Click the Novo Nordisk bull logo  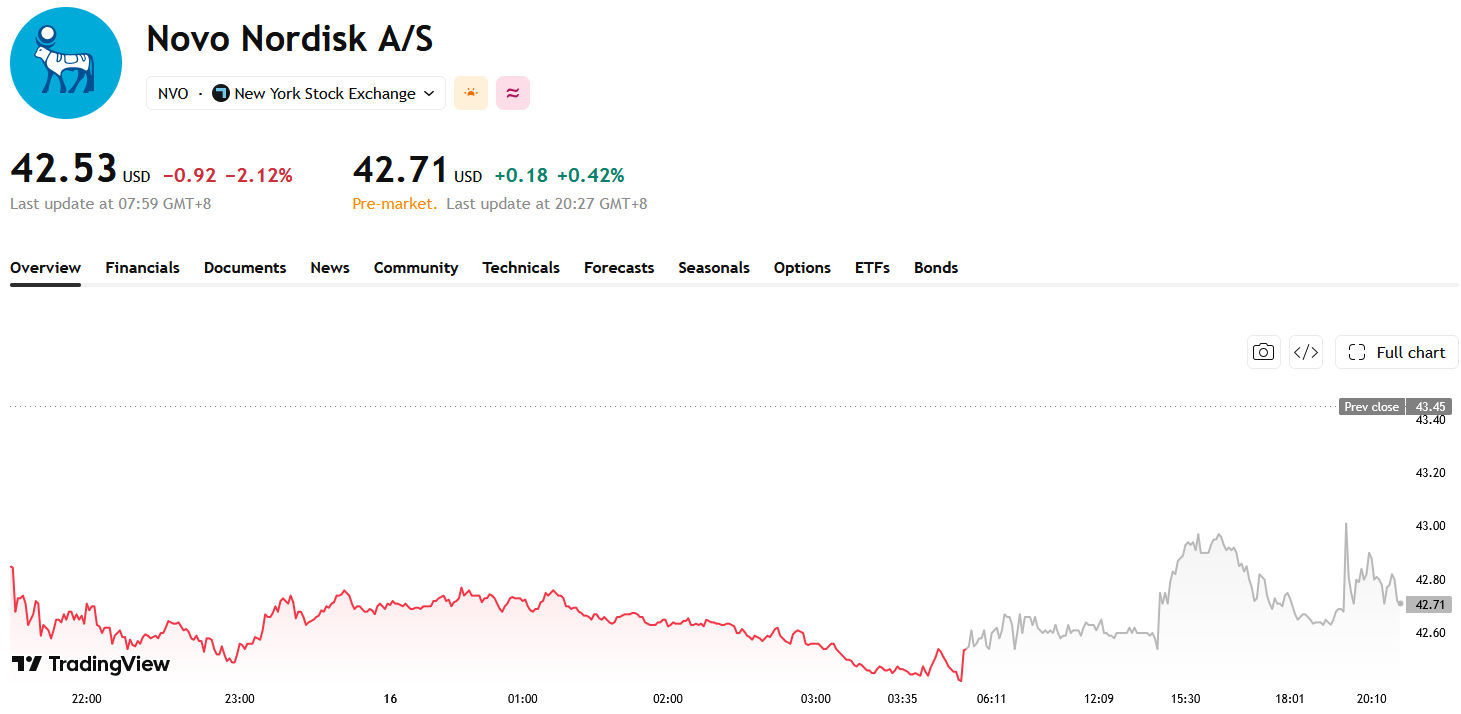coord(66,63)
